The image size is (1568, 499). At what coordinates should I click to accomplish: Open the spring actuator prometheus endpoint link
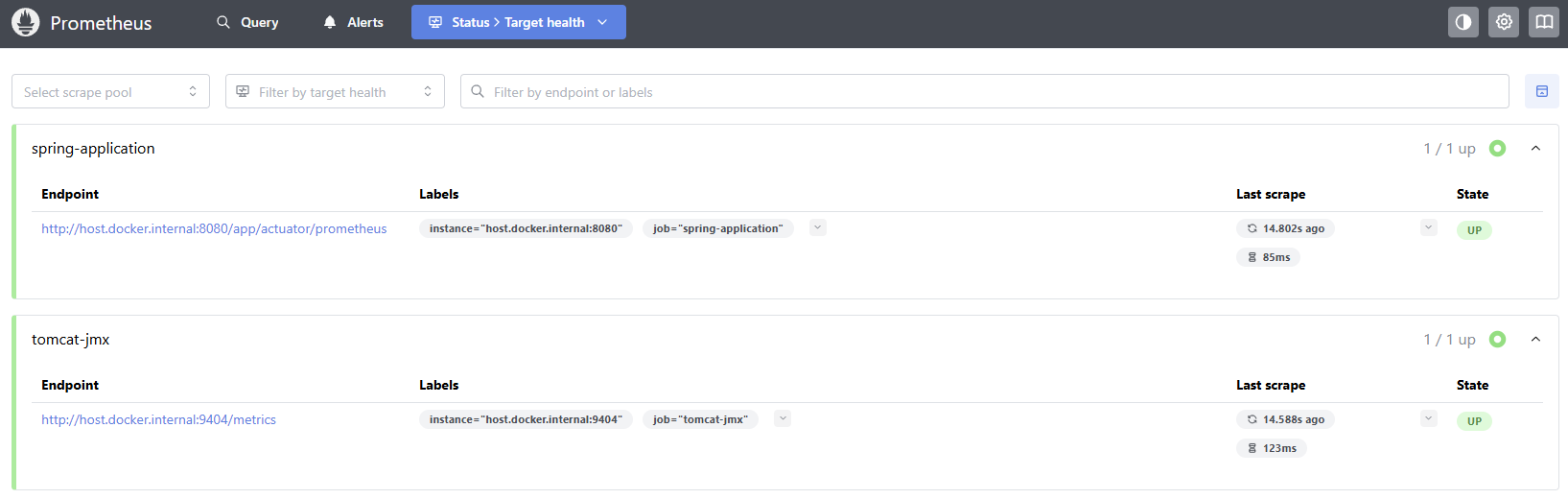(214, 228)
